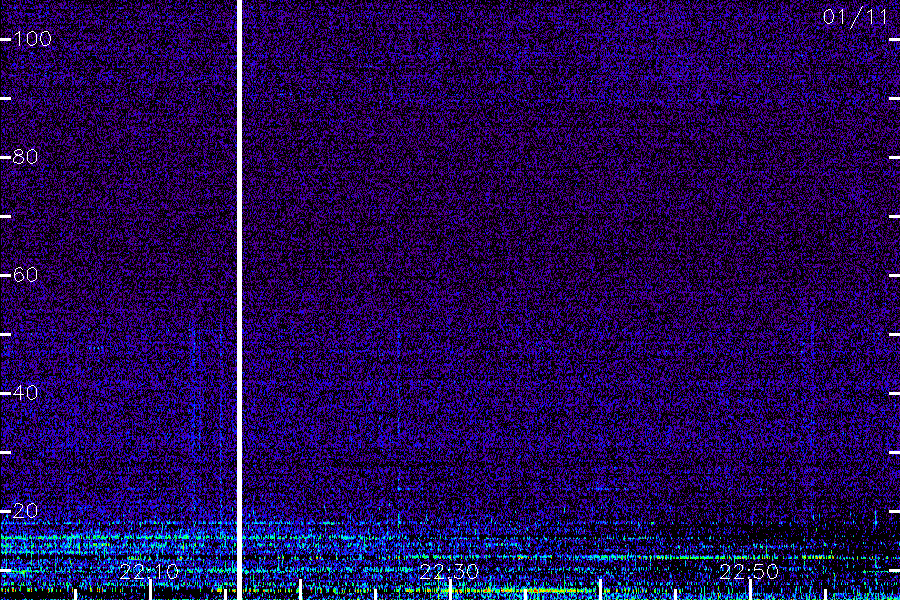This screenshot has width=900, height=600.
Task: Click the 22:50 time axis label
Action: [749, 571]
